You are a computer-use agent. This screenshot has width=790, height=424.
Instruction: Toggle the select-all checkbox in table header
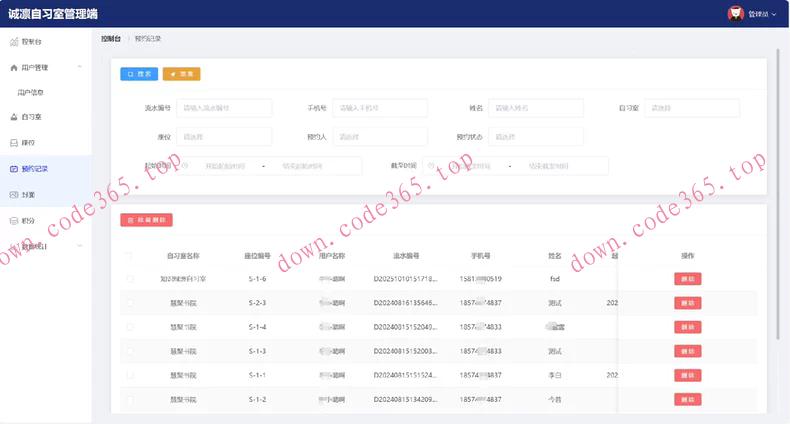[x=129, y=256]
